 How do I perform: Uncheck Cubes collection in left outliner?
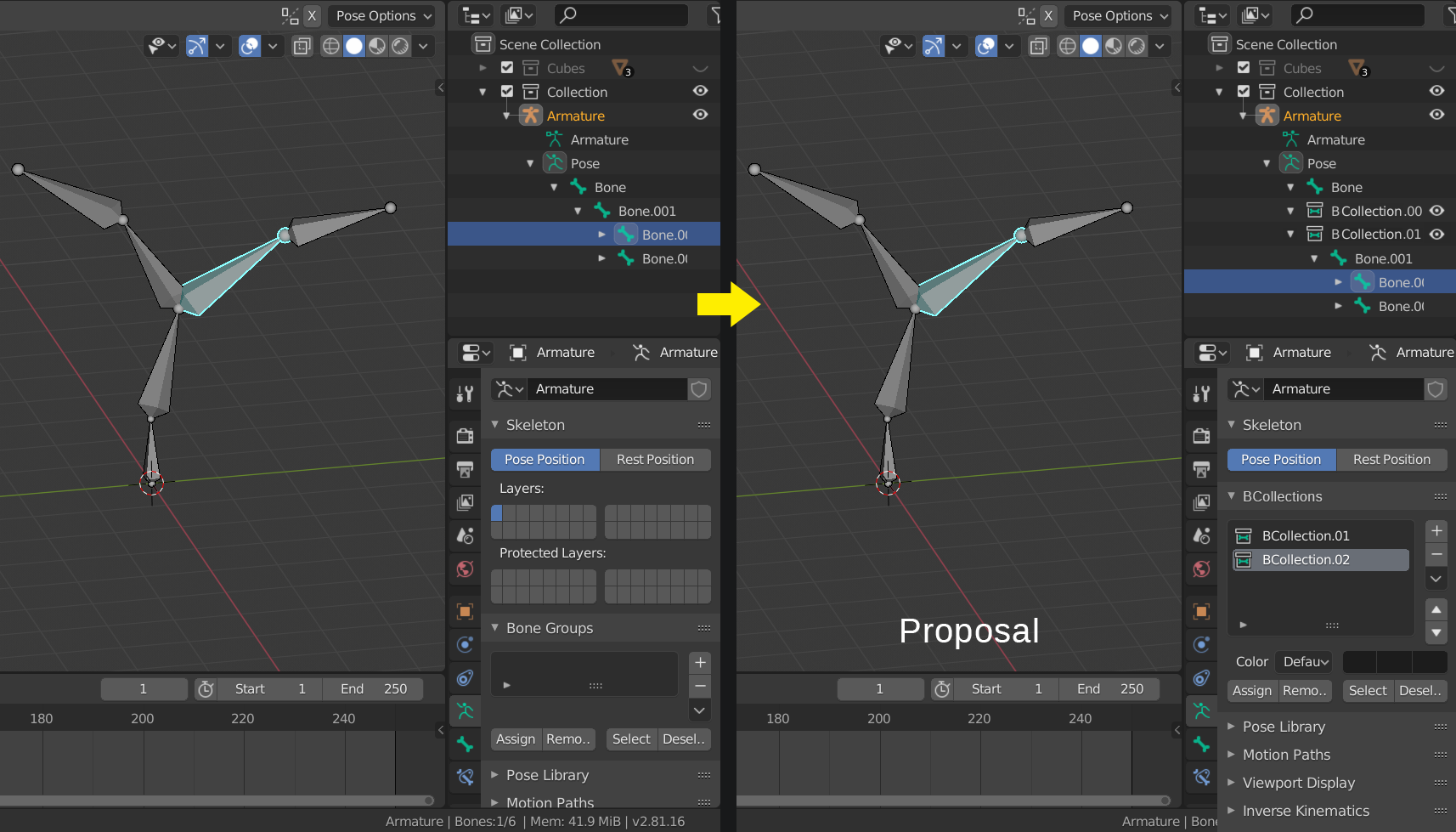[x=507, y=68]
